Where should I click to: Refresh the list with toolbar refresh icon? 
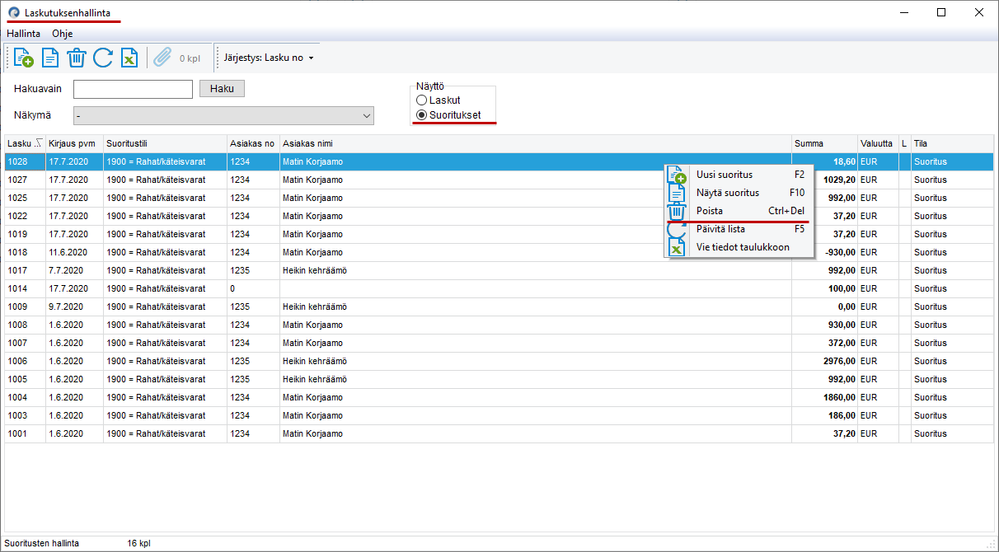coord(103,57)
